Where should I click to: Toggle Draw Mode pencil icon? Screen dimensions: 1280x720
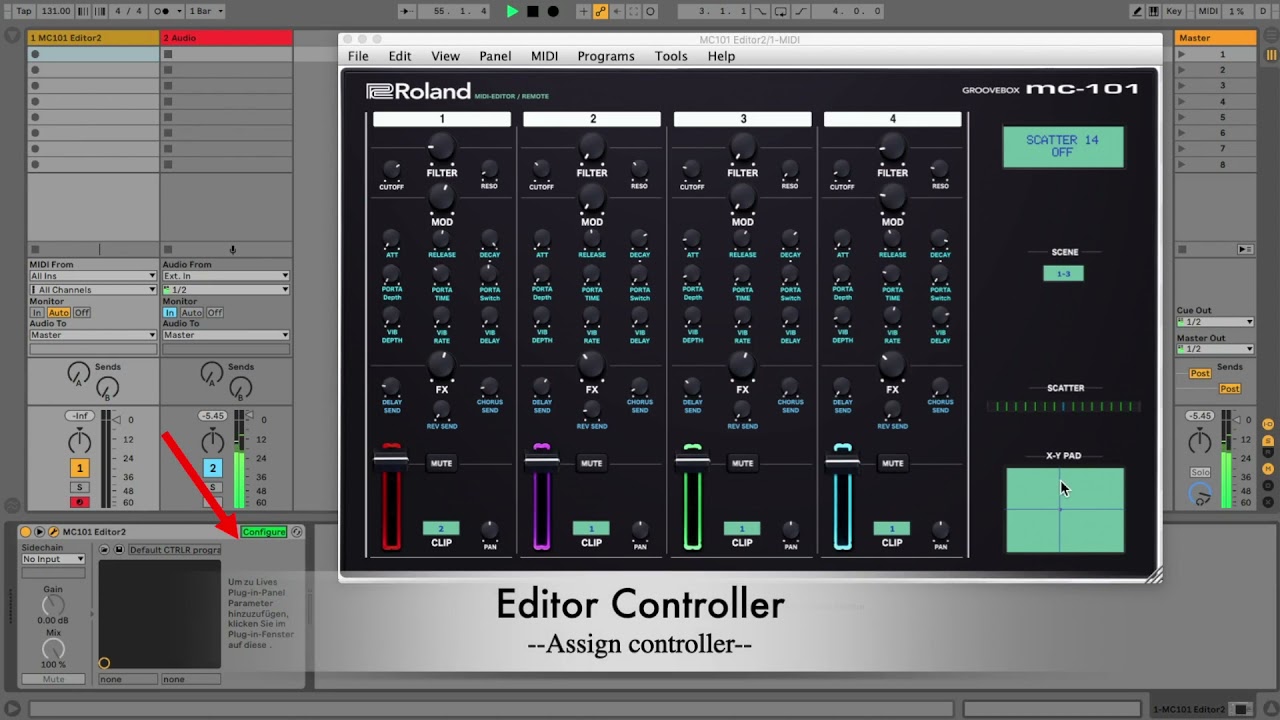pyautogui.click(x=1137, y=11)
